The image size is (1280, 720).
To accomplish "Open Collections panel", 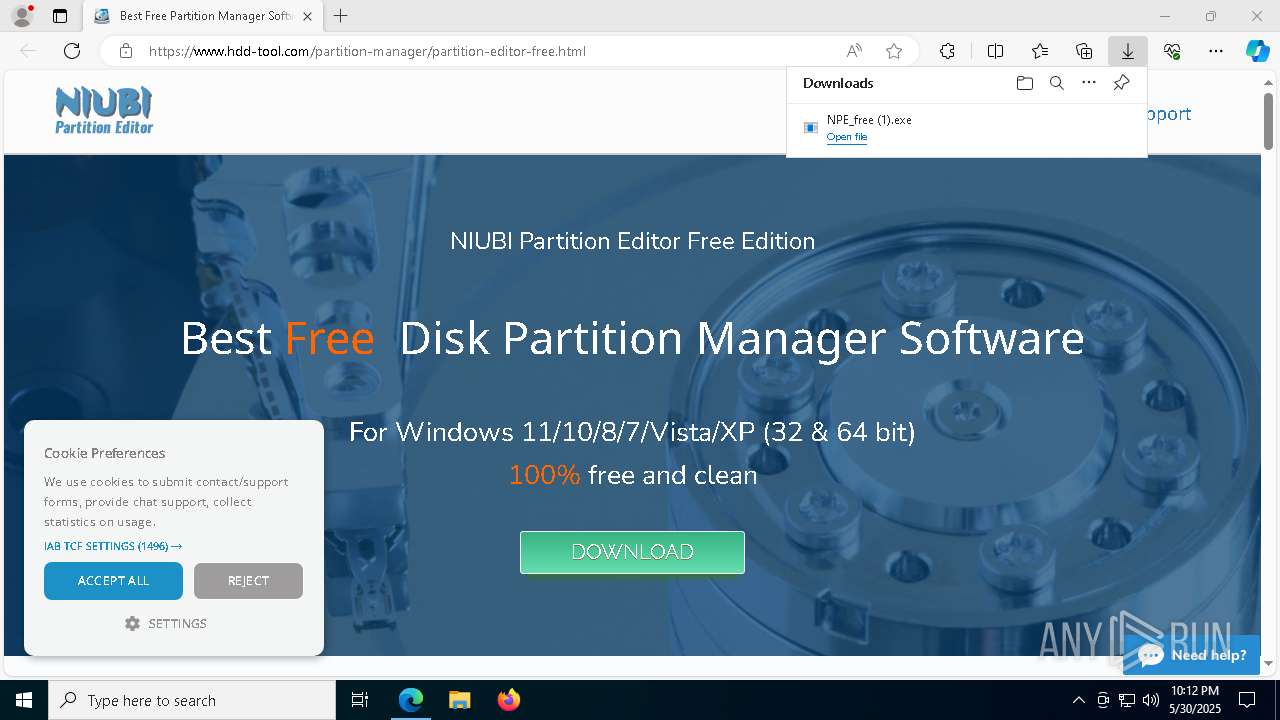I will 1084,51.
